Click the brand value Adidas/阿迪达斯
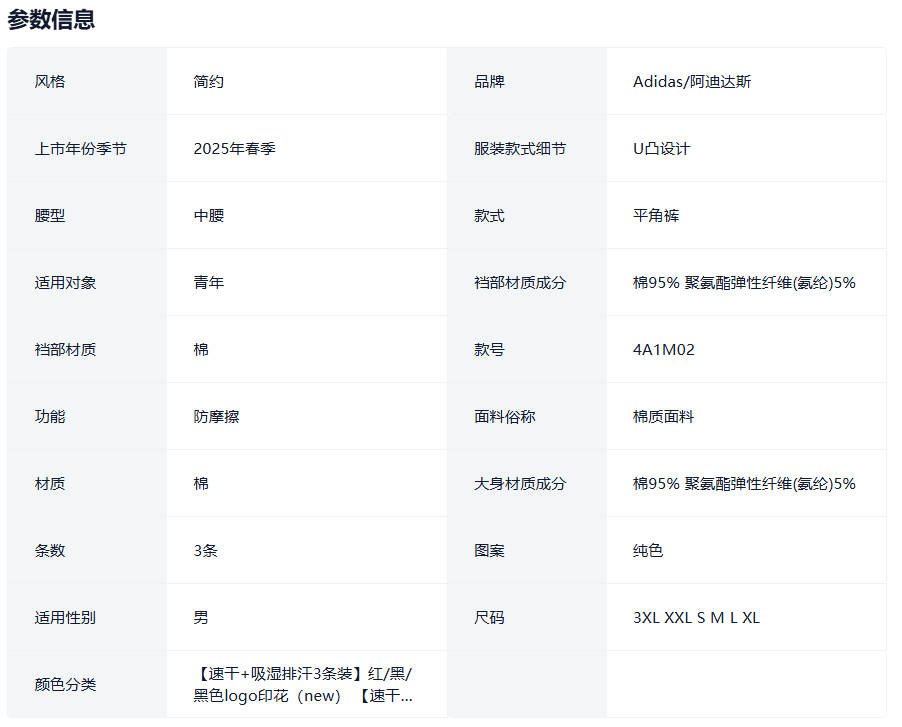Viewport: 902px width, 727px height. [692, 82]
